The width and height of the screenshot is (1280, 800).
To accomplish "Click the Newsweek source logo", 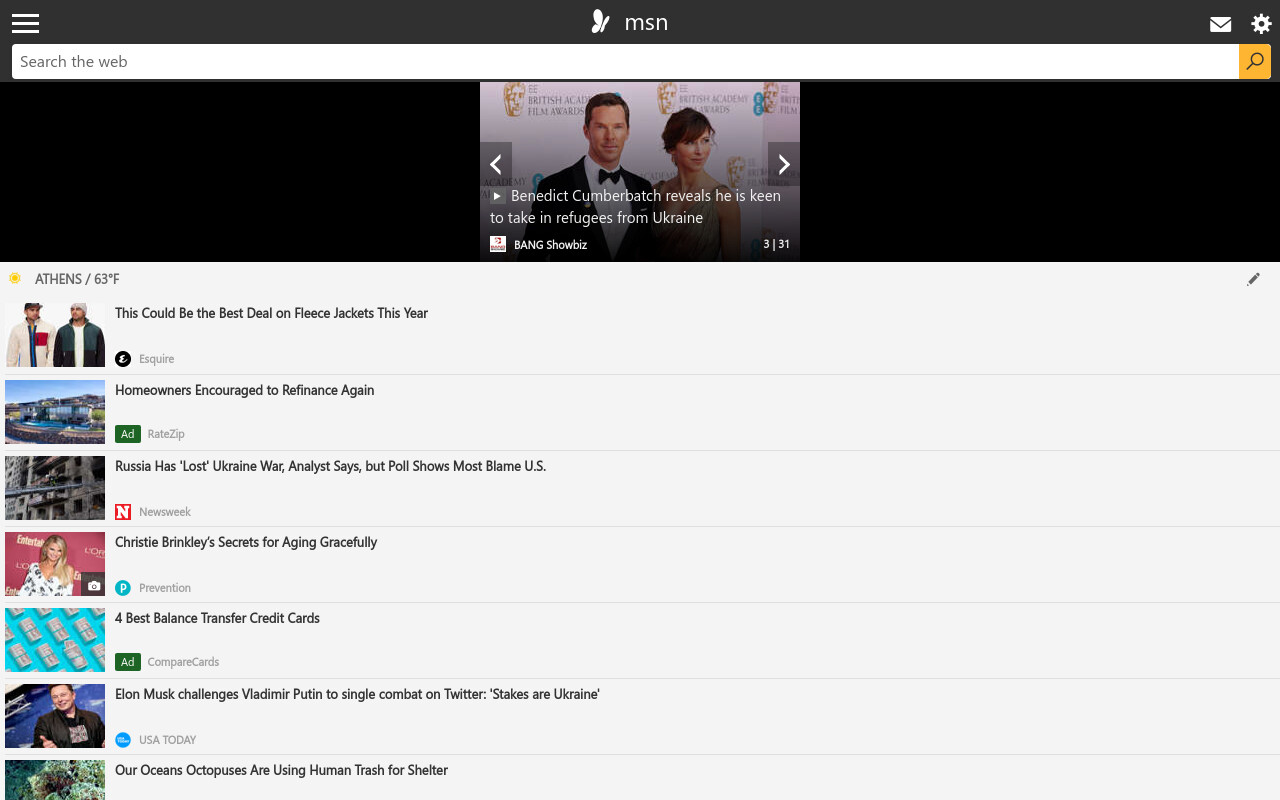I will (x=123, y=512).
